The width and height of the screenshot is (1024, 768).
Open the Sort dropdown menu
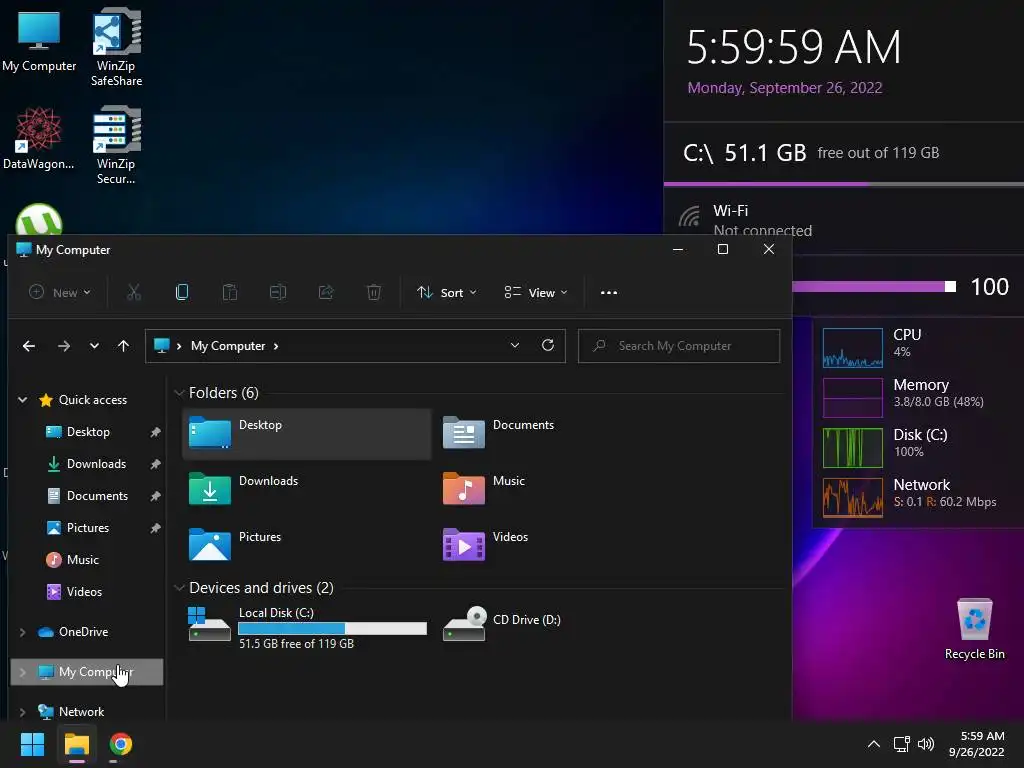447,293
